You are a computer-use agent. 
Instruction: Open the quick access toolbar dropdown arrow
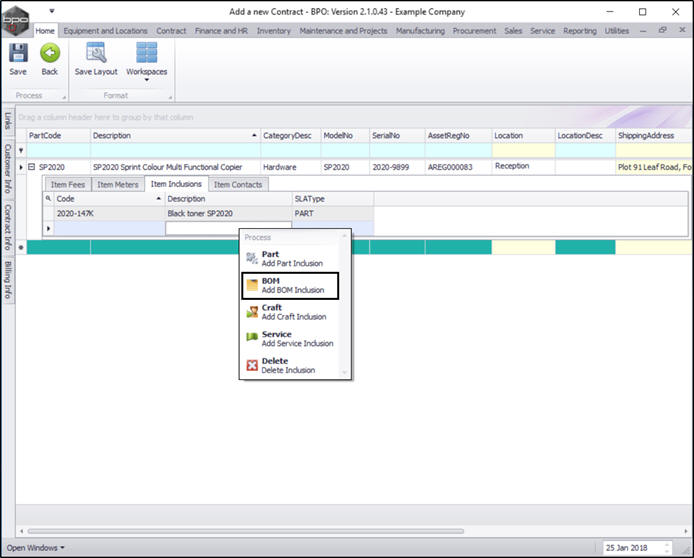(52, 11)
